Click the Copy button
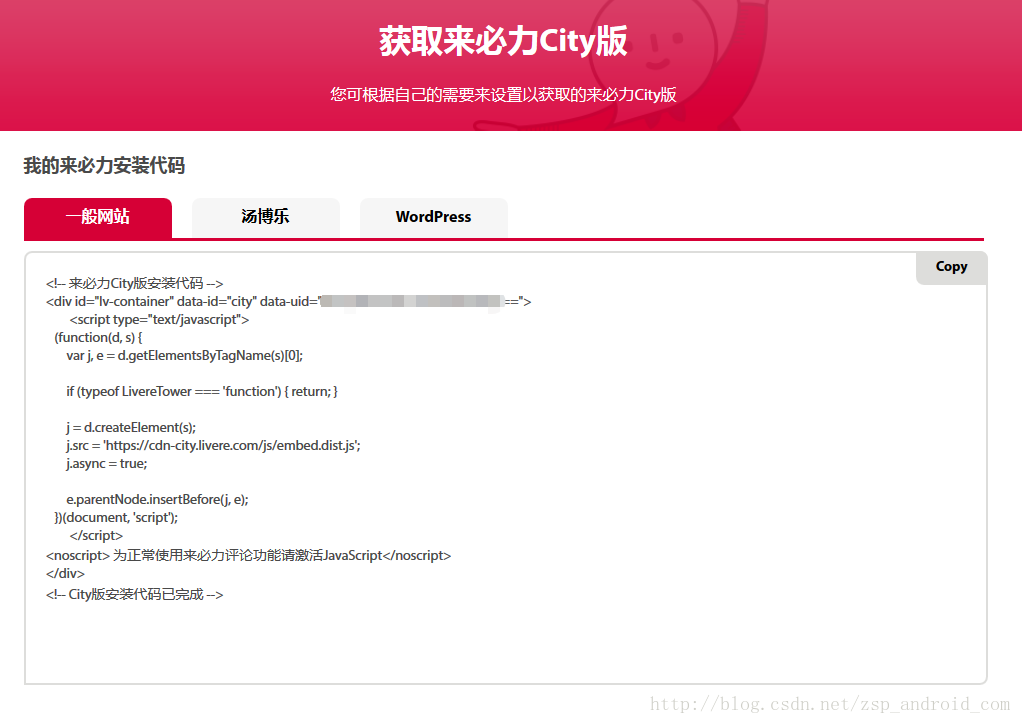The image size is (1022, 724). [x=951, y=267]
